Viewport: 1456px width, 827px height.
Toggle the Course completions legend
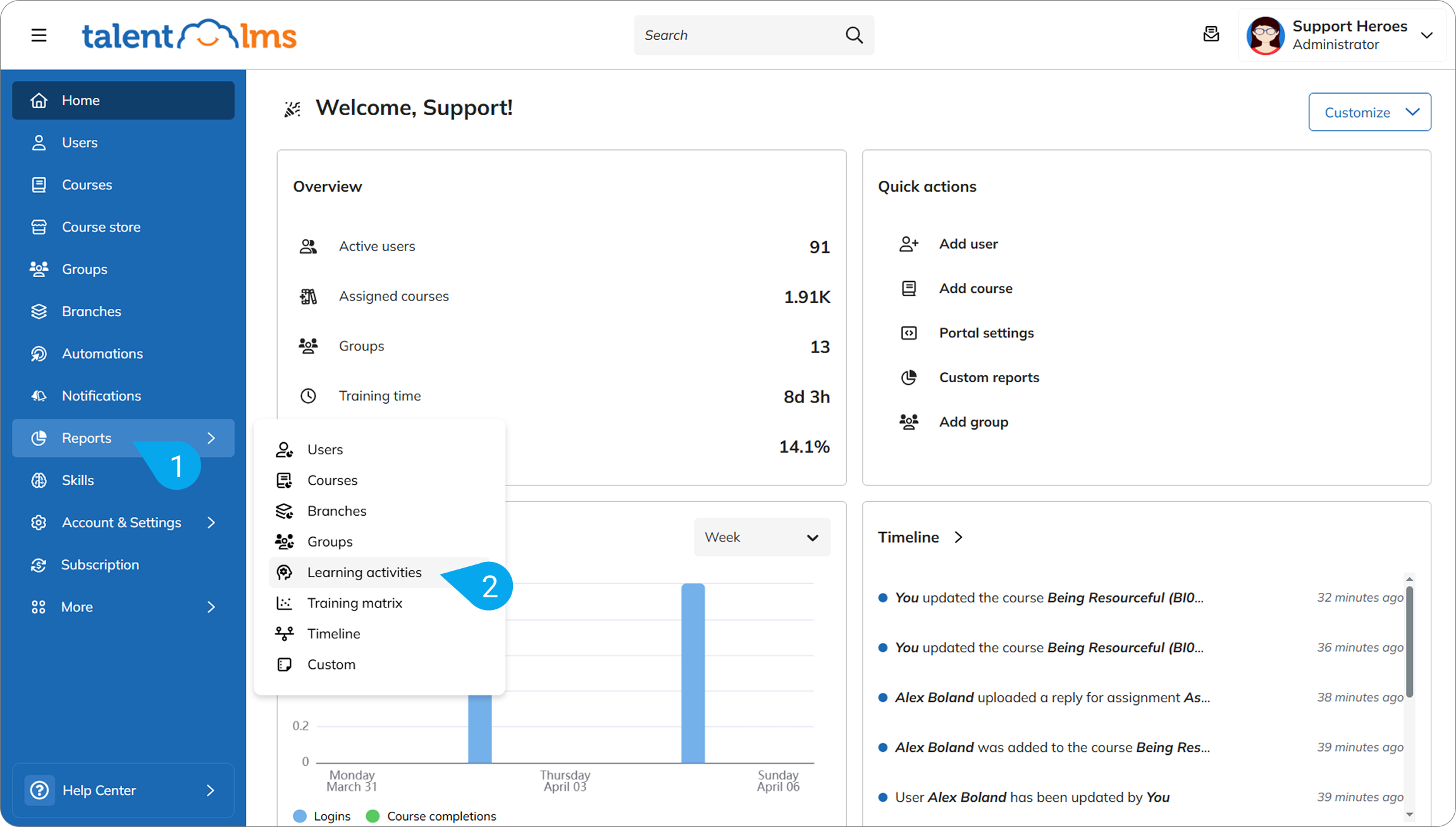pos(432,816)
